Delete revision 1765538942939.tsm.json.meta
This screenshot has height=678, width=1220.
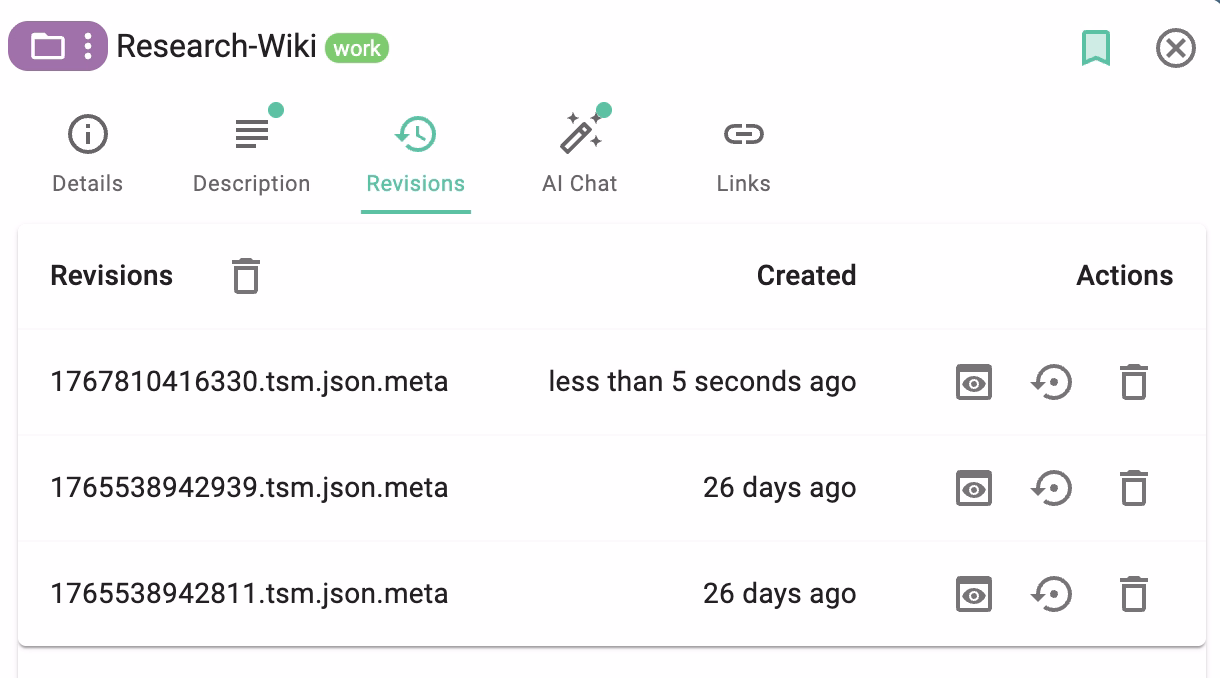[x=1133, y=488]
